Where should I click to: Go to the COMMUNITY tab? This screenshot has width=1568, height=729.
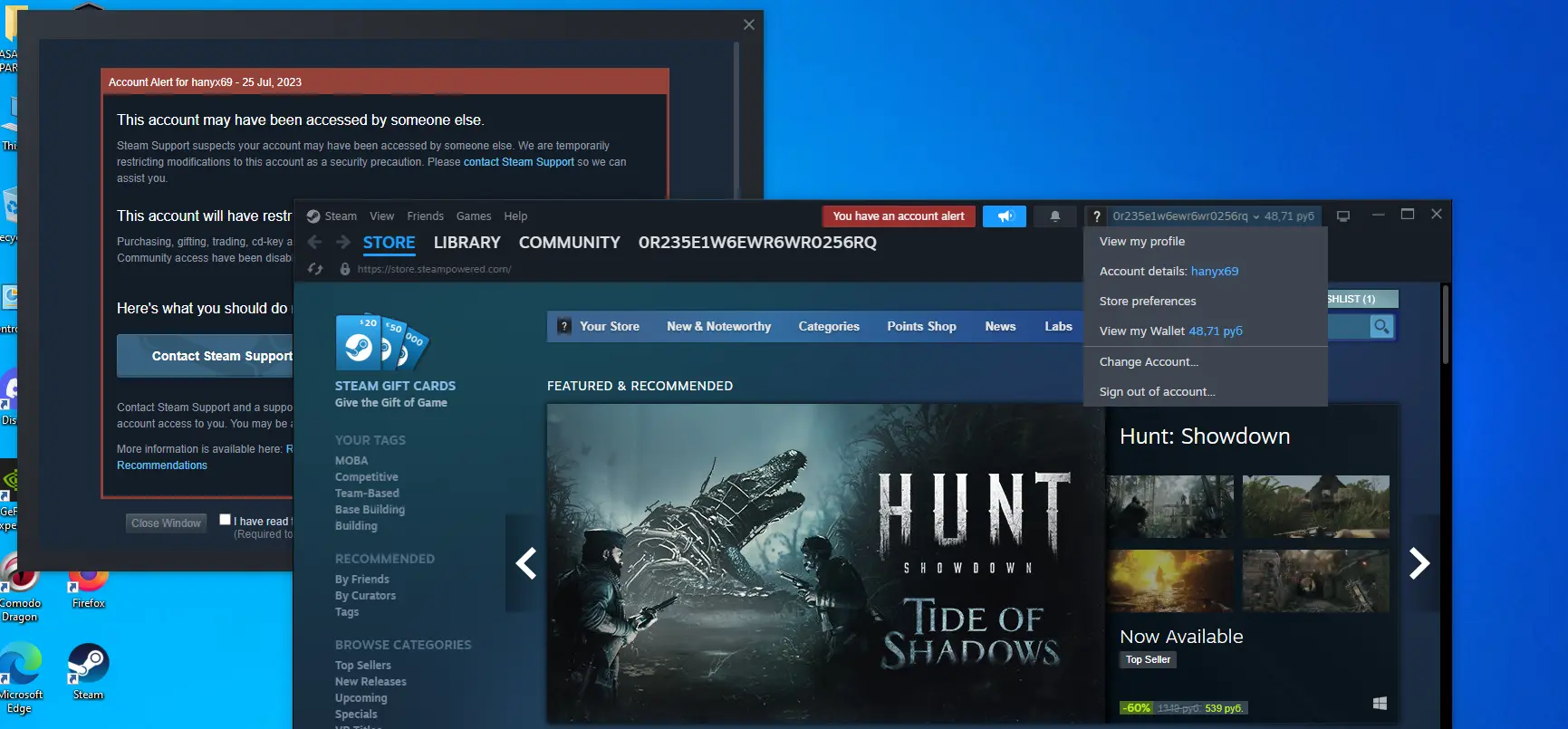pos(569,243)
